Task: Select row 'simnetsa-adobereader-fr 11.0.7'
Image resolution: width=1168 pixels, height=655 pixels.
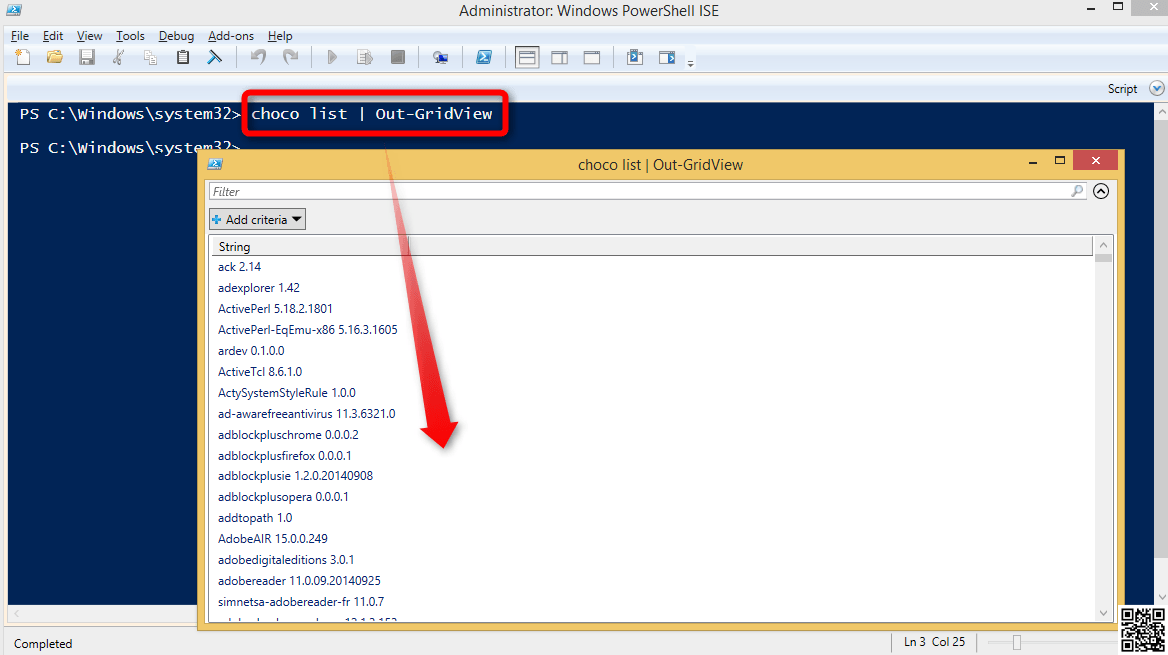Action: (x=652, y=601)
